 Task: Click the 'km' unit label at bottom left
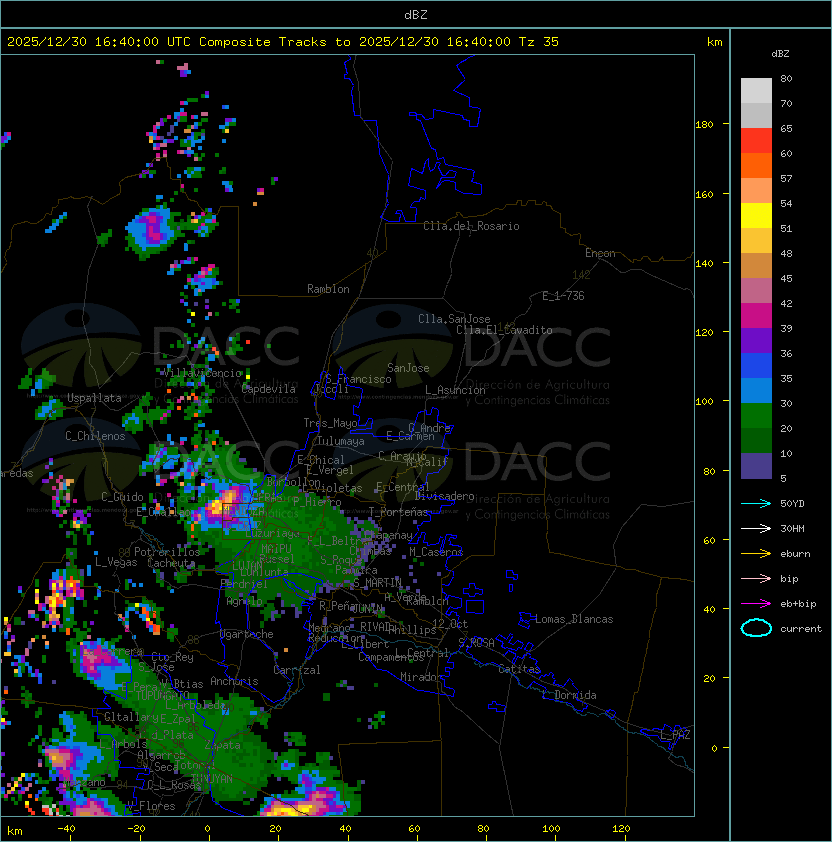[x=15, y=831]
